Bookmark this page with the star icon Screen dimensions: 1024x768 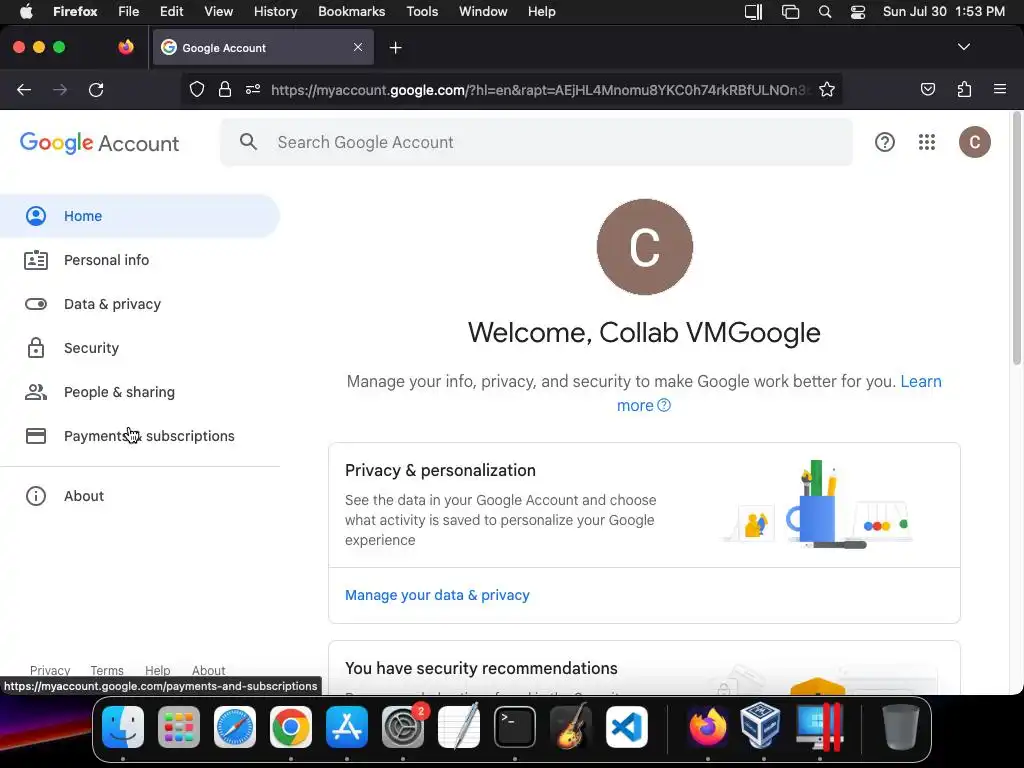(x=827, y=89)
